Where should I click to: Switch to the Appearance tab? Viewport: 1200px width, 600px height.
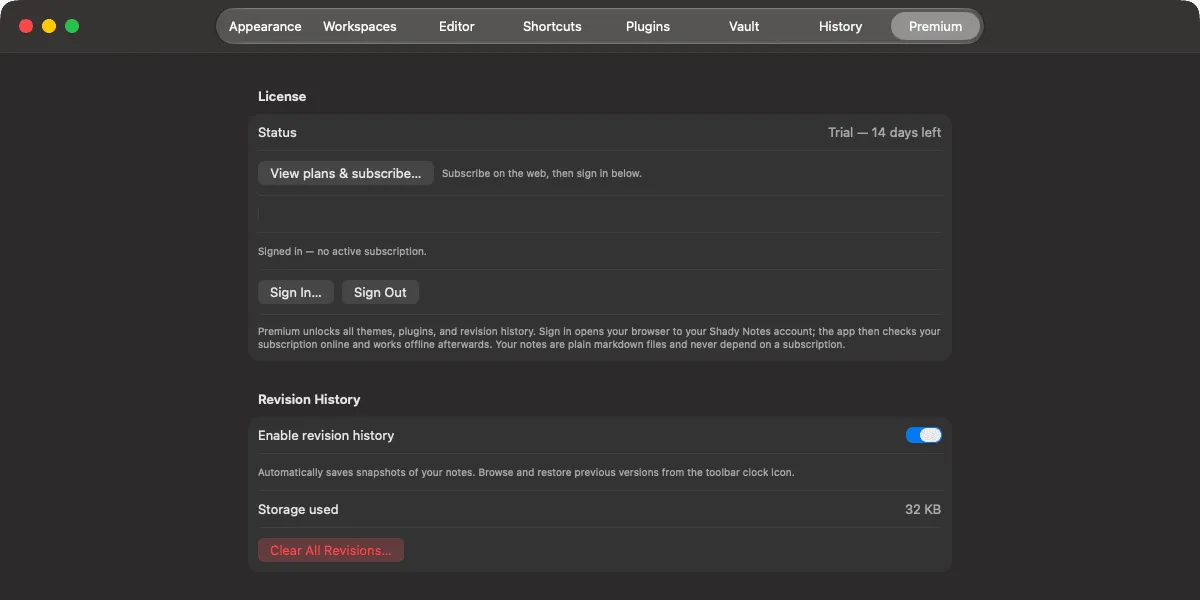(265, 26)
